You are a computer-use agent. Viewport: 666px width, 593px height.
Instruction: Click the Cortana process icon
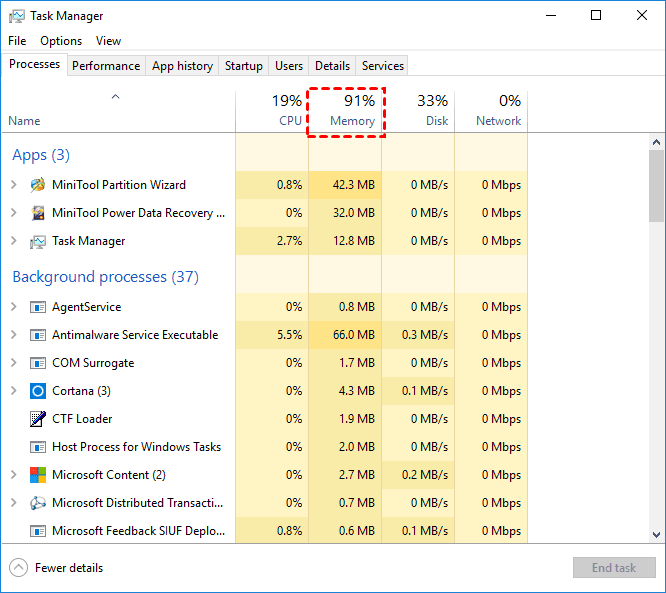point(38,391)
